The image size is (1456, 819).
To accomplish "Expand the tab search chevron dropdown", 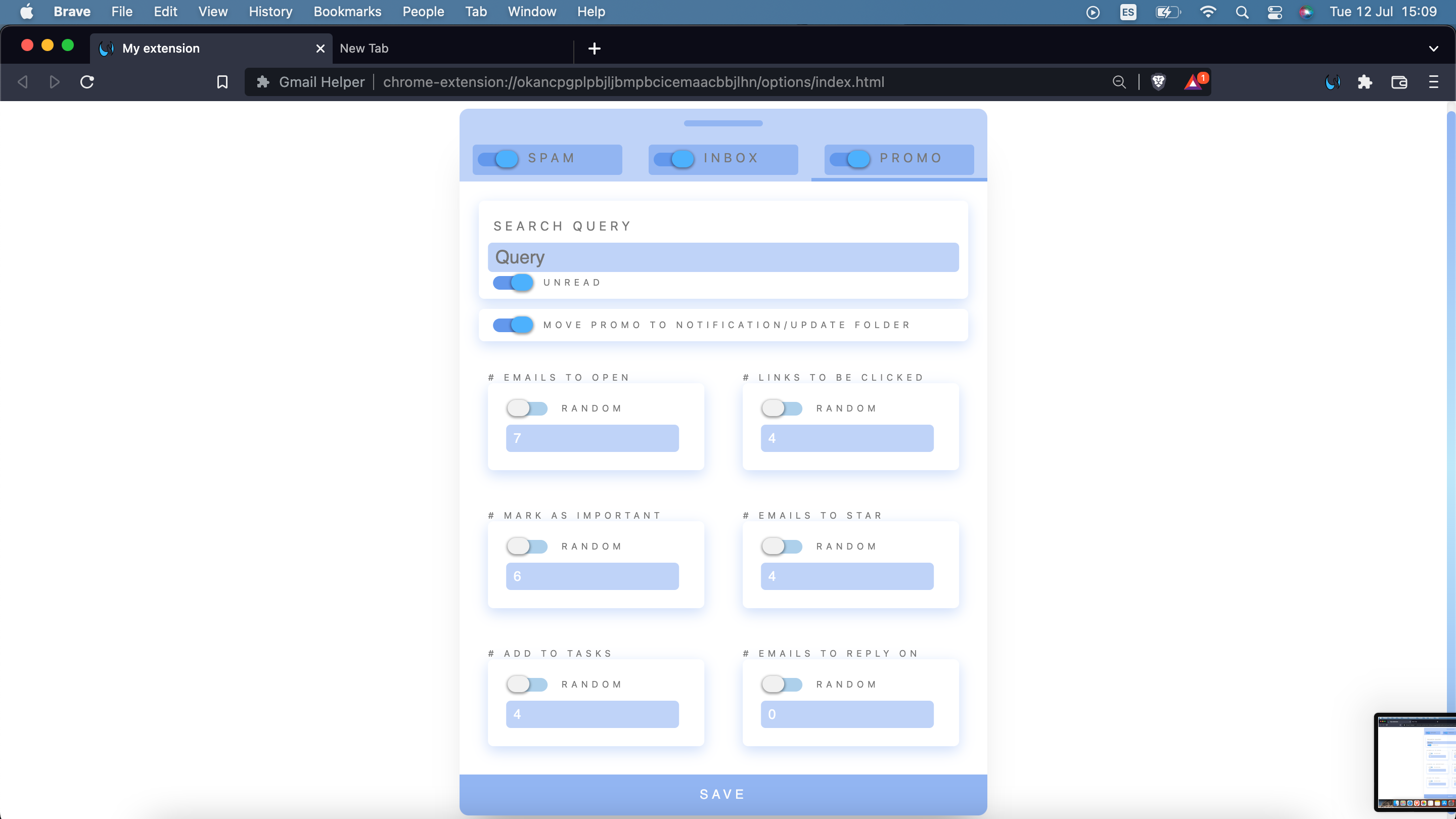I will point(1433,49).
